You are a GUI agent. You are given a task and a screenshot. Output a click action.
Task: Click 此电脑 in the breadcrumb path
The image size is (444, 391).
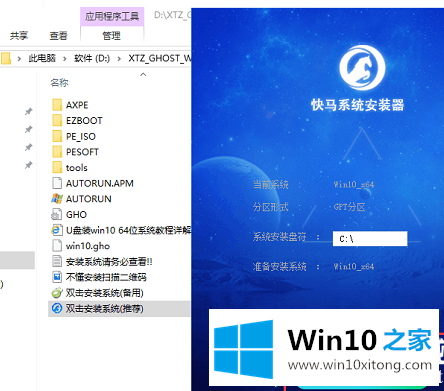(42, 59)
